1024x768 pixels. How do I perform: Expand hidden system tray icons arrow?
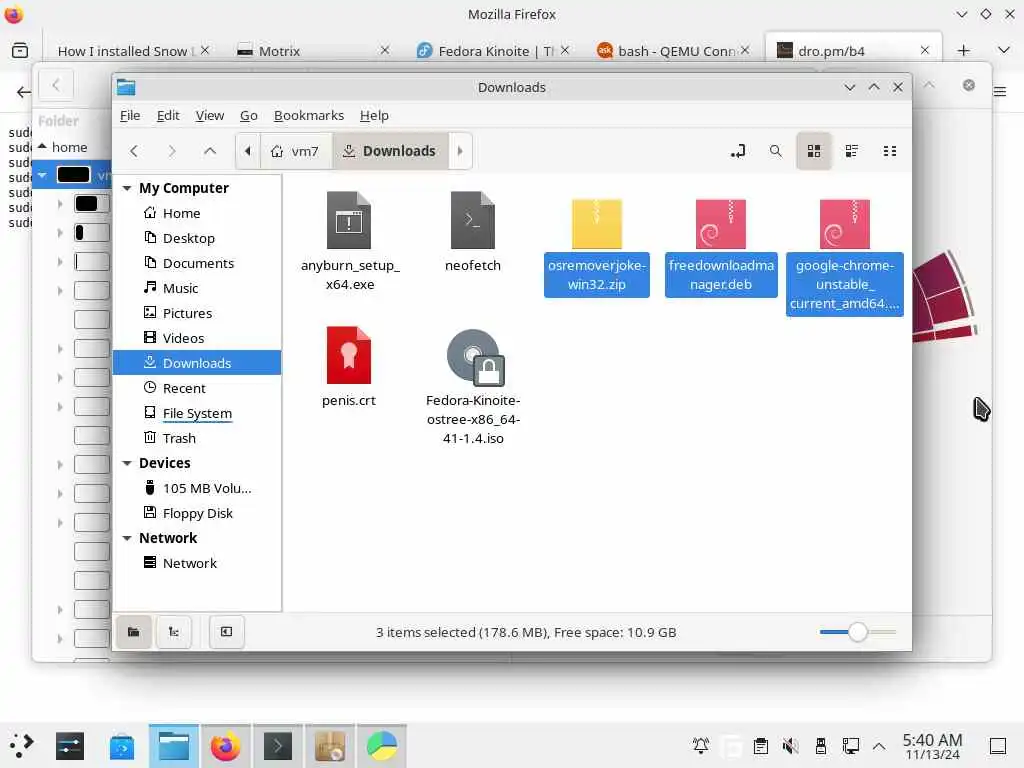tap(879, 745)
